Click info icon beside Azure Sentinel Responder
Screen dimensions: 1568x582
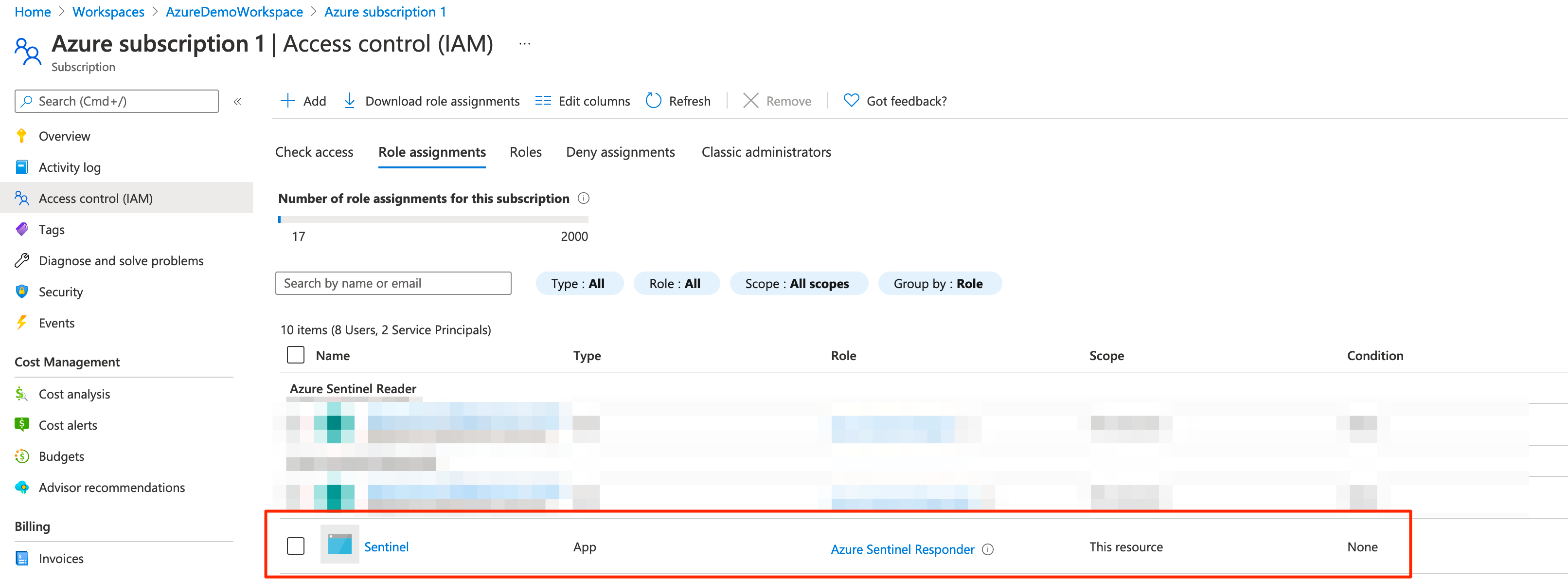988,549
